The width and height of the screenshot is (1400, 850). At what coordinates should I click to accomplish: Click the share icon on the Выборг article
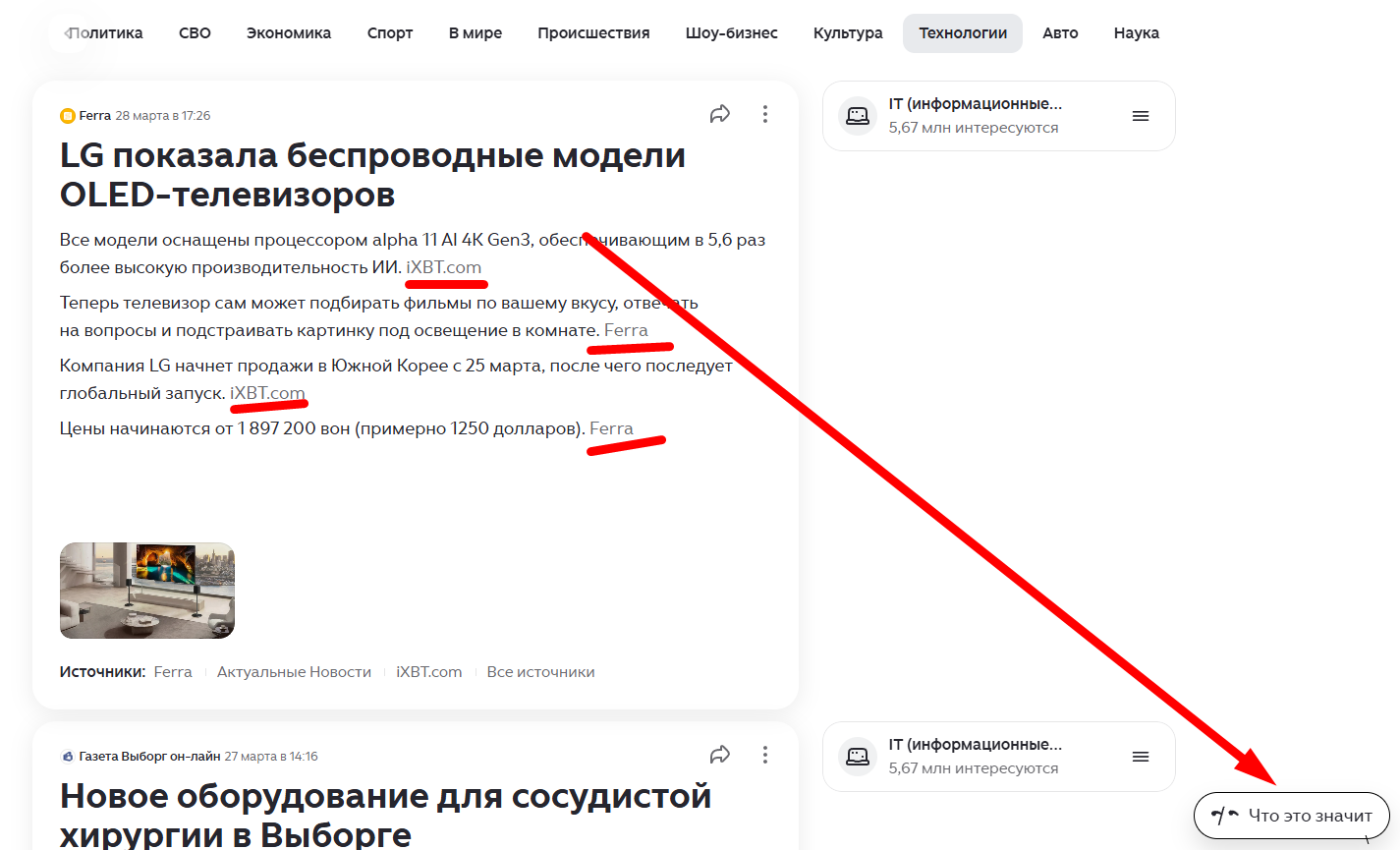coord(719,754)
